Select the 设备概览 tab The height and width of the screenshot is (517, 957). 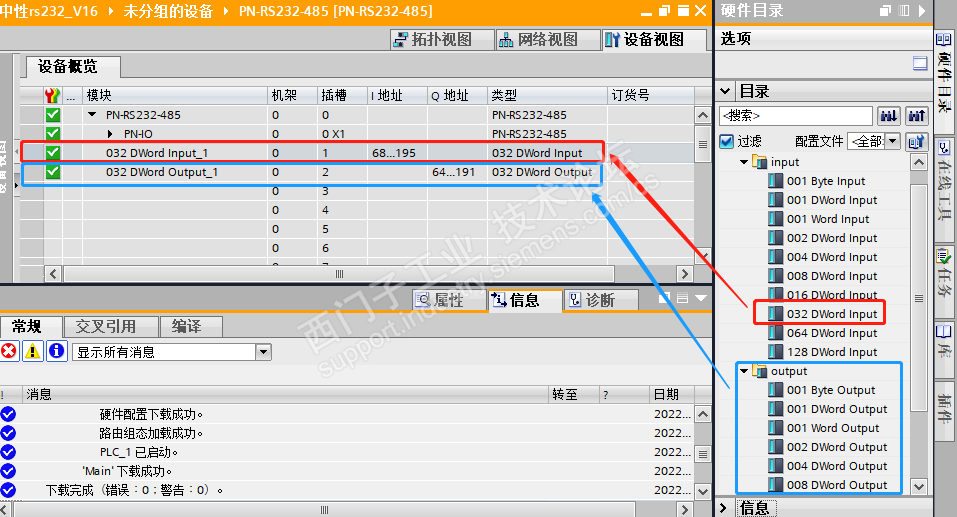[72, 67]
